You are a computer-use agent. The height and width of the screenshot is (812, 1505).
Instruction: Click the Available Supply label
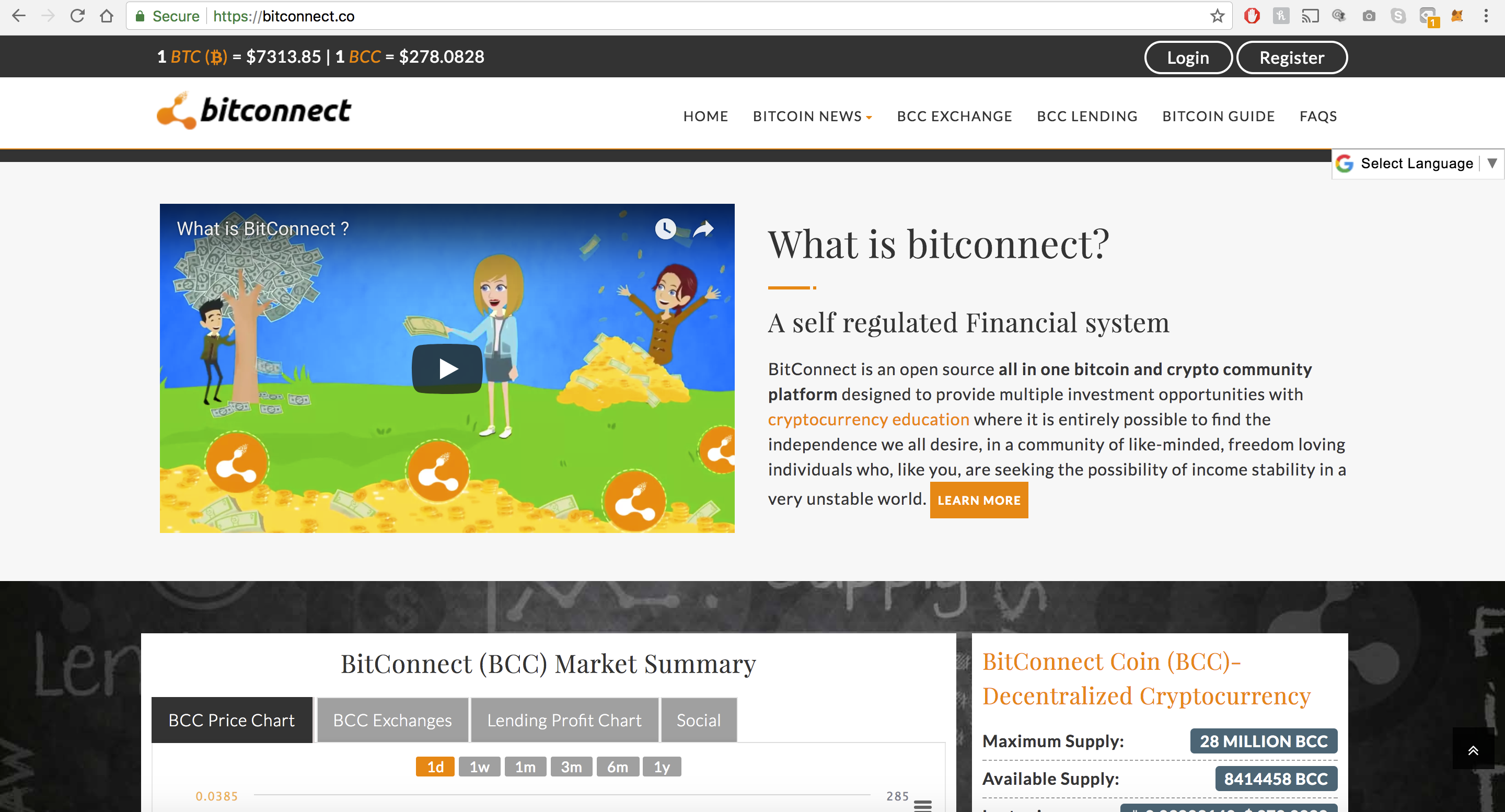point(1050,779)
